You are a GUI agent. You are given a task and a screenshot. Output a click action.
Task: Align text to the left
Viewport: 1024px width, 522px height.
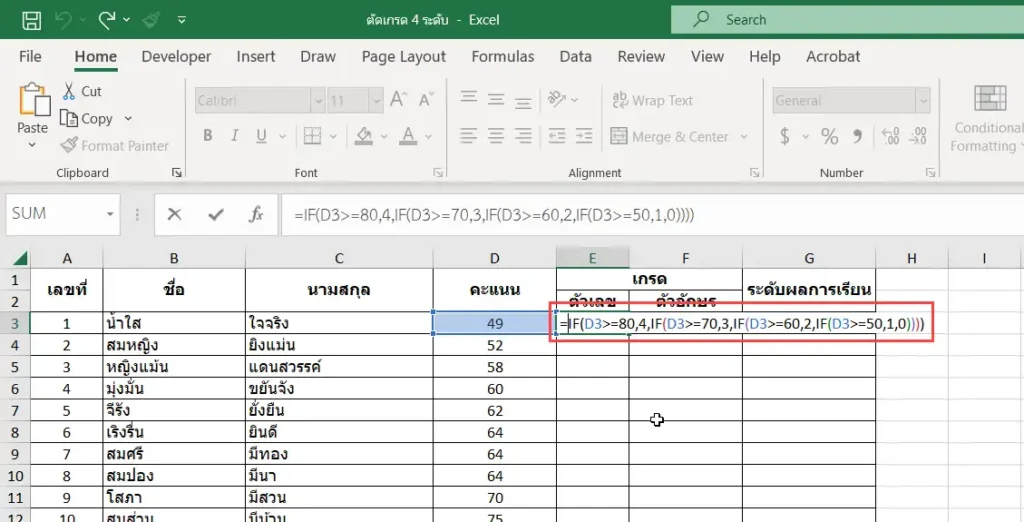pyautogui.click(x=469, y=136)
